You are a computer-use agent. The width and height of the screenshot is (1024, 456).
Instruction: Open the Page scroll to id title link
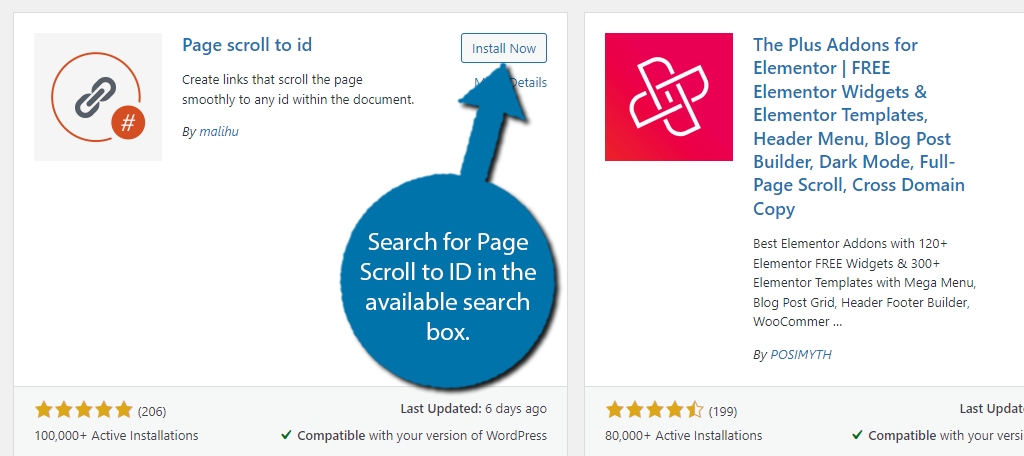tap(247, 44)
